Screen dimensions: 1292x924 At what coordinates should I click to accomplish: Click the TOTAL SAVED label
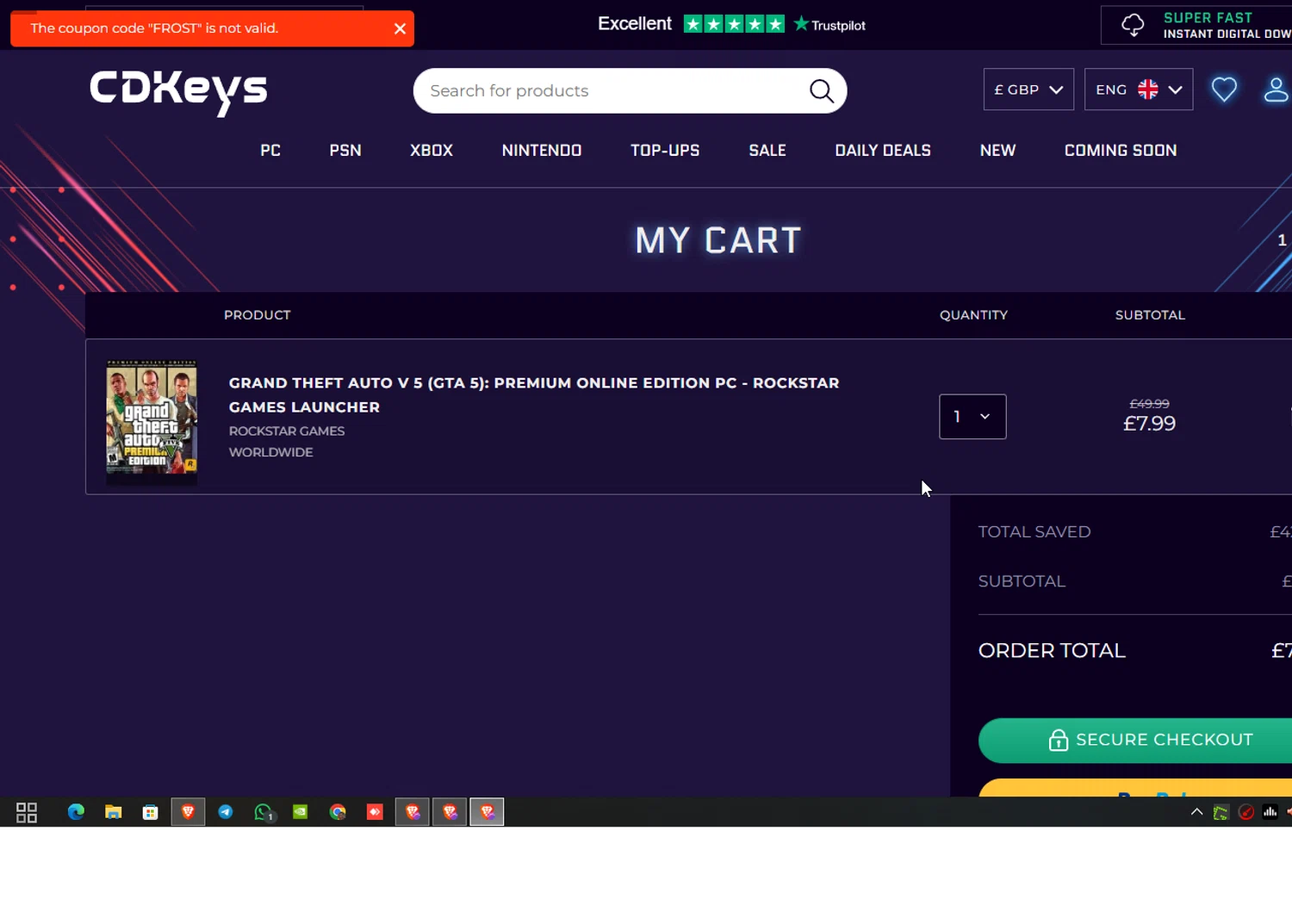click(1034, 532)
